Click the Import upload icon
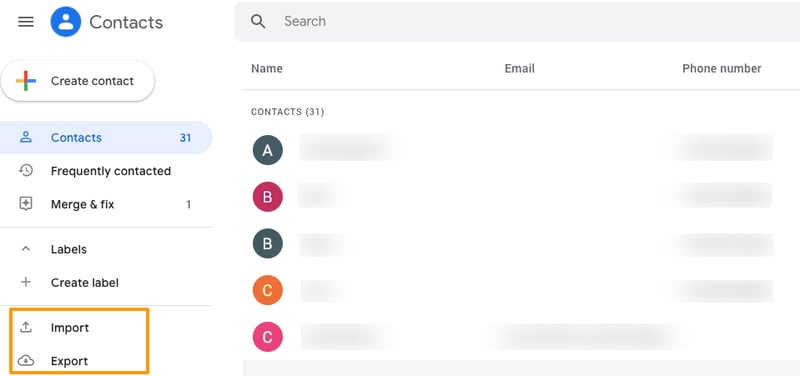 (26, 328)
